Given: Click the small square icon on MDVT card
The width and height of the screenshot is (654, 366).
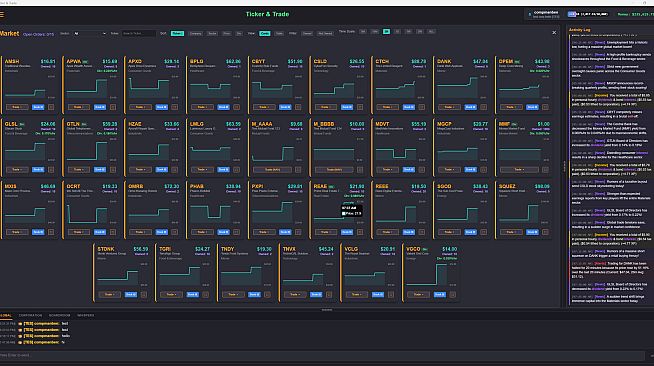Looking at the screenshot, I should point(421,170).
